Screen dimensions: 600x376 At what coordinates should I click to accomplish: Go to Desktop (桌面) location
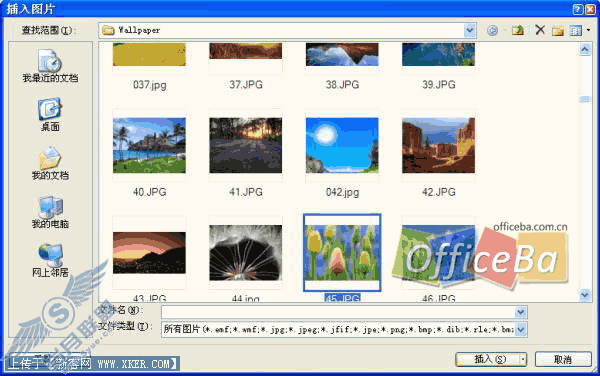(50, 115)
